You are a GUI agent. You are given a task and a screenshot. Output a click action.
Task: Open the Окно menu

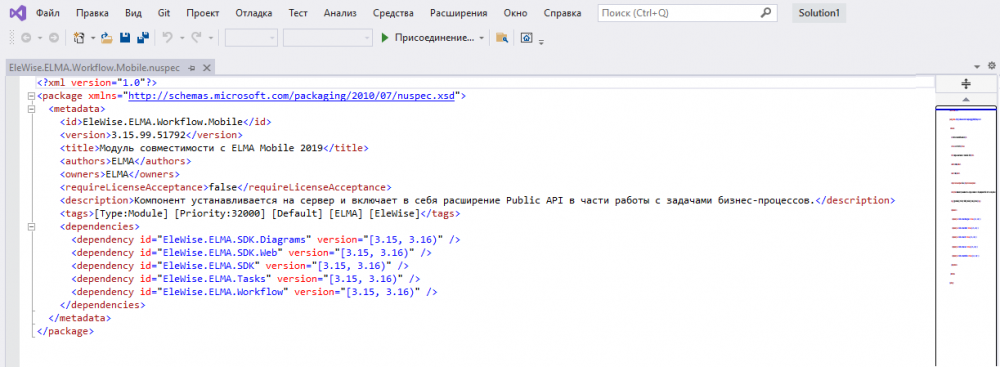pyautogui.click(x=515, y=13)
